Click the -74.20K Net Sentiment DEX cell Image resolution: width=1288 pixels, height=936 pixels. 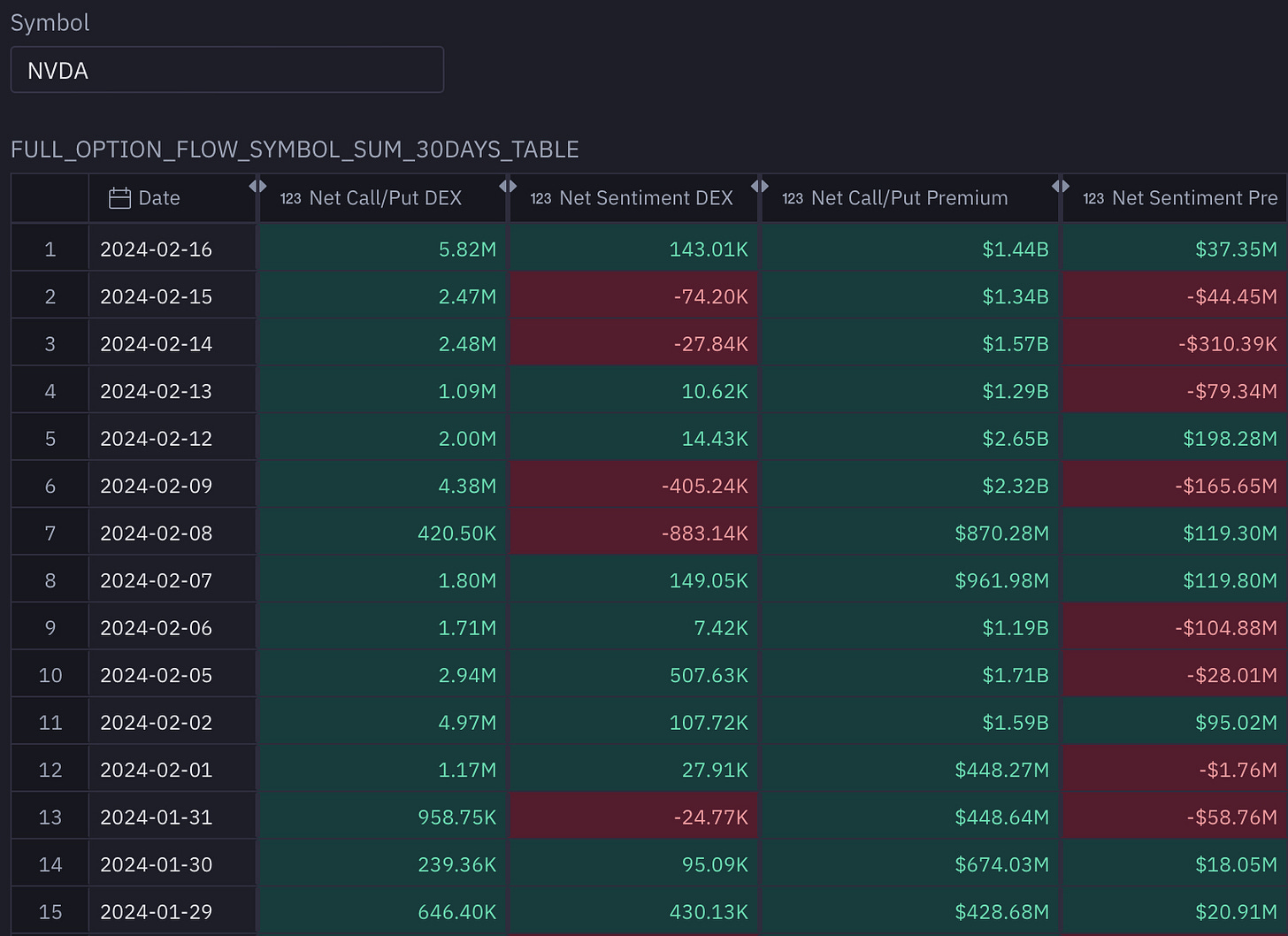click(634, 296)
